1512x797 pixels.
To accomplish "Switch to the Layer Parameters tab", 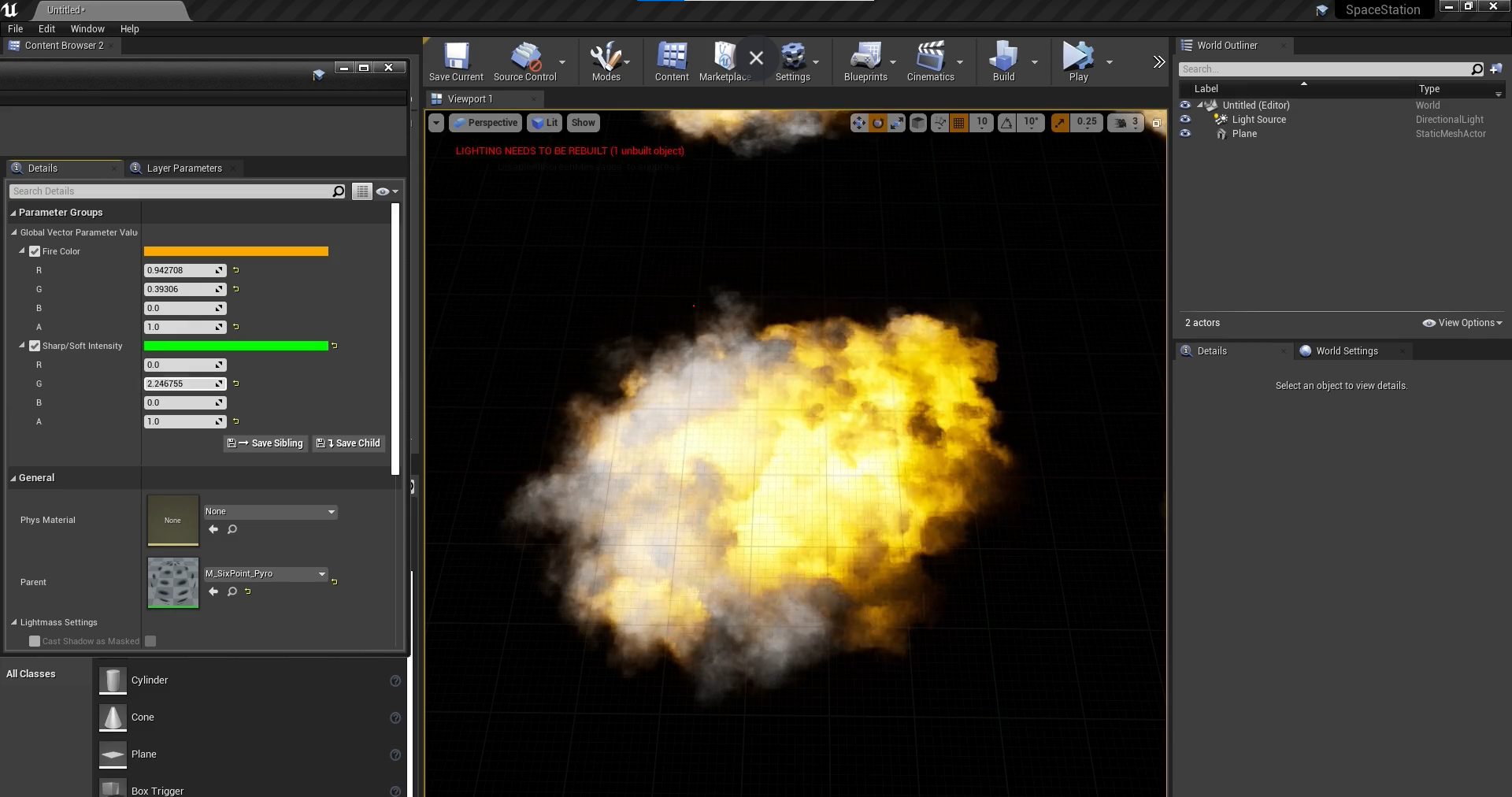I will [183, 169].
